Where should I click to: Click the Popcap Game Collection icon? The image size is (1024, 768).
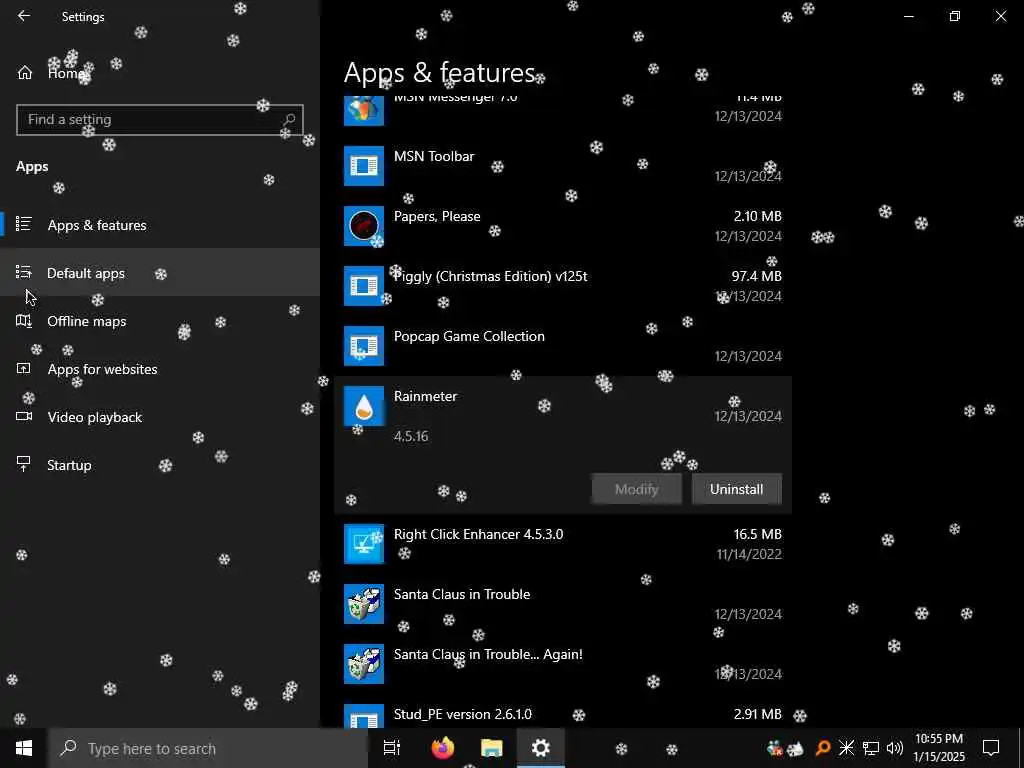pos(364,346)
